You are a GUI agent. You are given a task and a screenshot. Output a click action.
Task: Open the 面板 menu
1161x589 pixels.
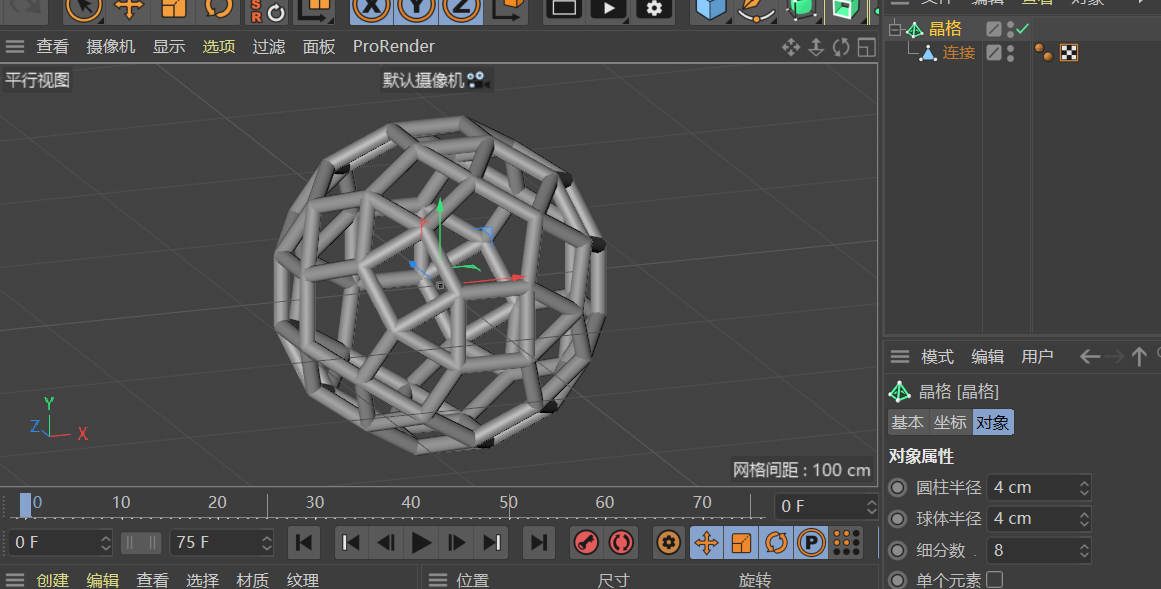[319, 47]
